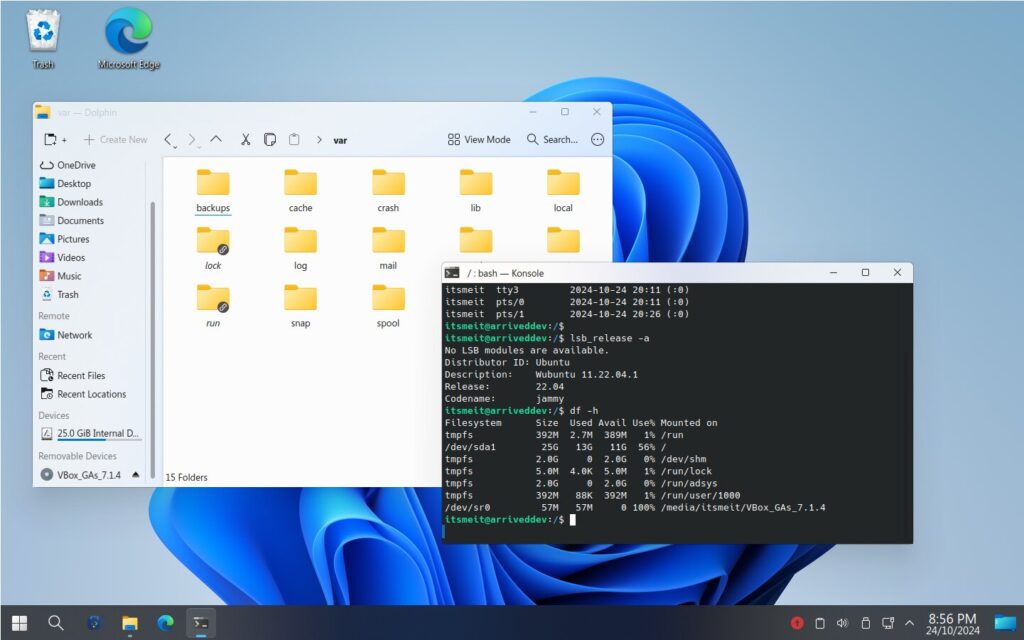Screen dimensions: 1024x640
Task: Open the Dolphin folder icon on the taskbar
Action: 130,621
